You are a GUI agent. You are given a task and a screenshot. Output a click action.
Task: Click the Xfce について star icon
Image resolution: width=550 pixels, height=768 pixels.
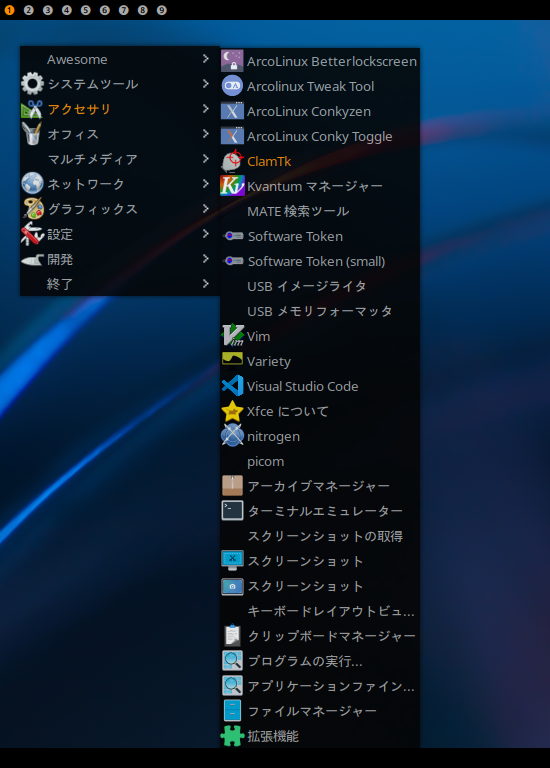pos(232,411)
